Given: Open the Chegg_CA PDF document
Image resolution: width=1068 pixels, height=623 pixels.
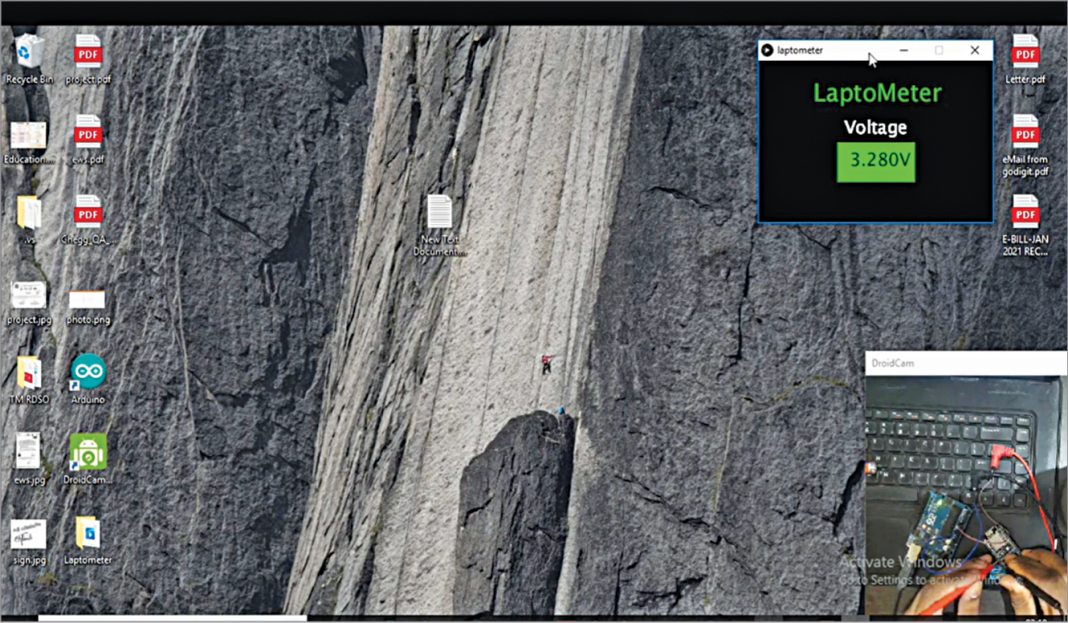Looking at the screenshot, I should tap(87, 213).
